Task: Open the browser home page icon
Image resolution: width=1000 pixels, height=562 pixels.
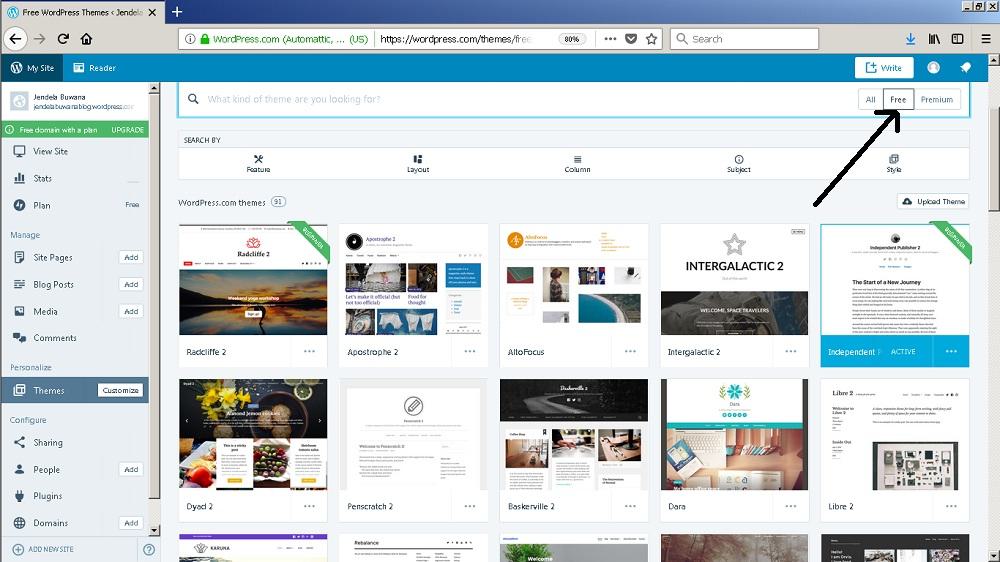Action: pos(86,39)
